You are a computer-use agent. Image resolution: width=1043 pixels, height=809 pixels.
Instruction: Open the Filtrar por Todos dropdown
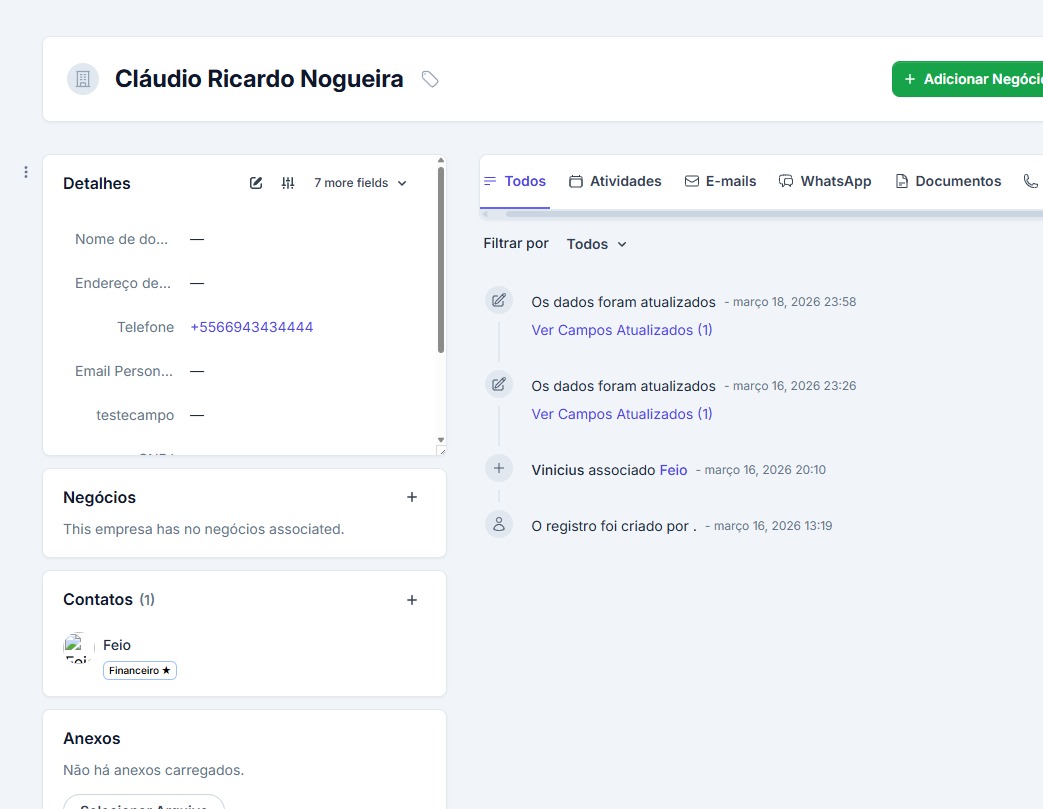[x=596, y=244]
